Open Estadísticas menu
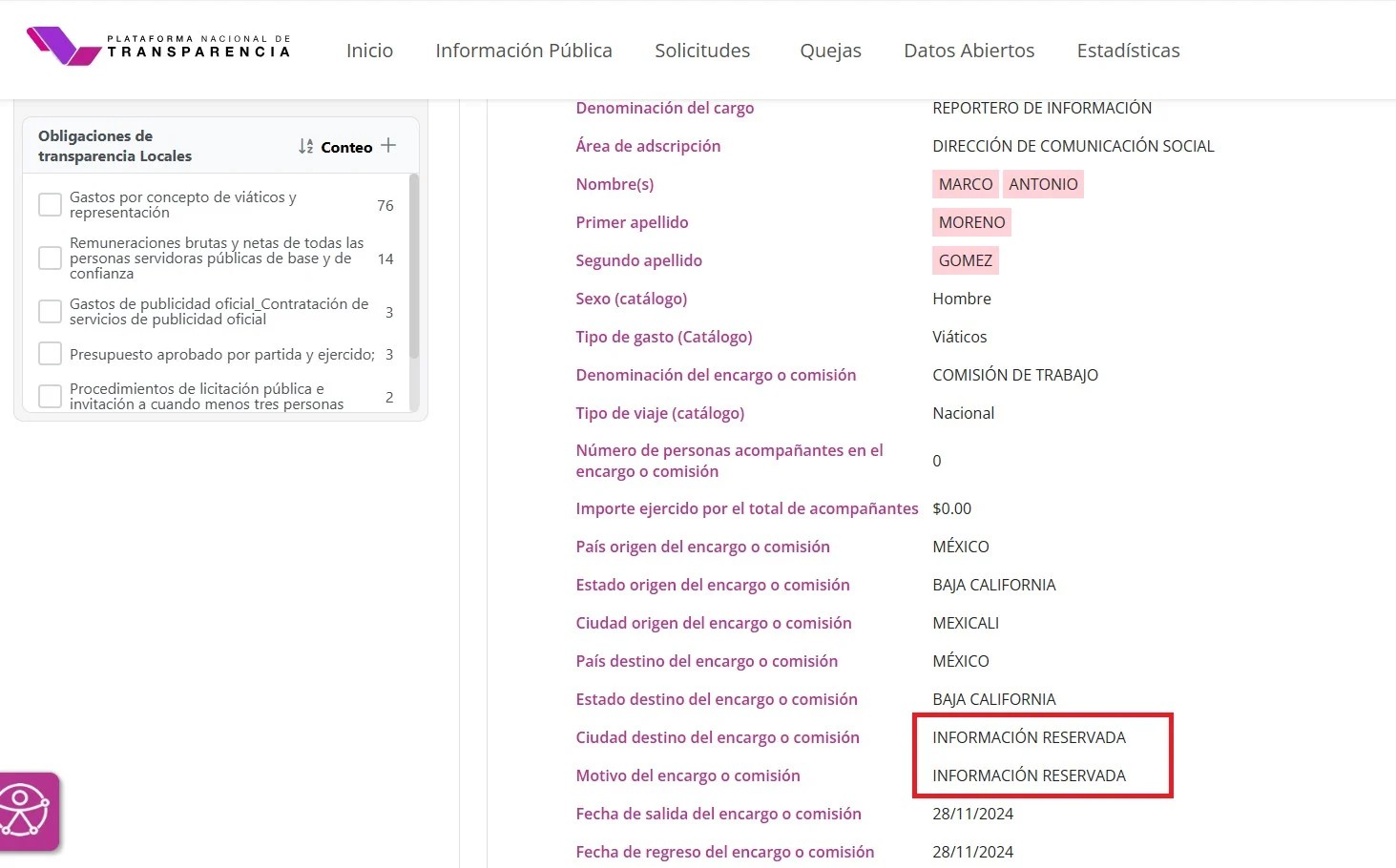Screen dimensions: 1396x868 (1128, 51)
